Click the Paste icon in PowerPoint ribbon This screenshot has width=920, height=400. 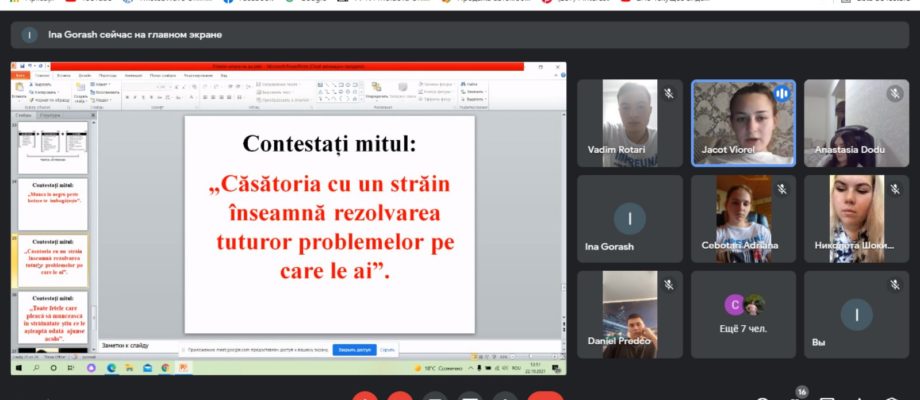point(19,86)
